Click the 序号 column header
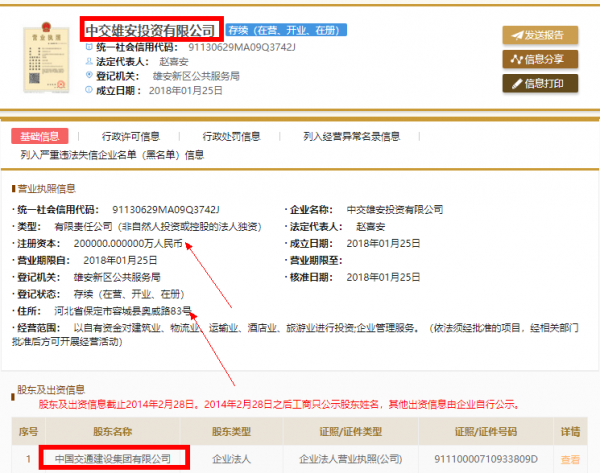Image resolution: width=600 pixels, height=473 pixels. (28, 432)
